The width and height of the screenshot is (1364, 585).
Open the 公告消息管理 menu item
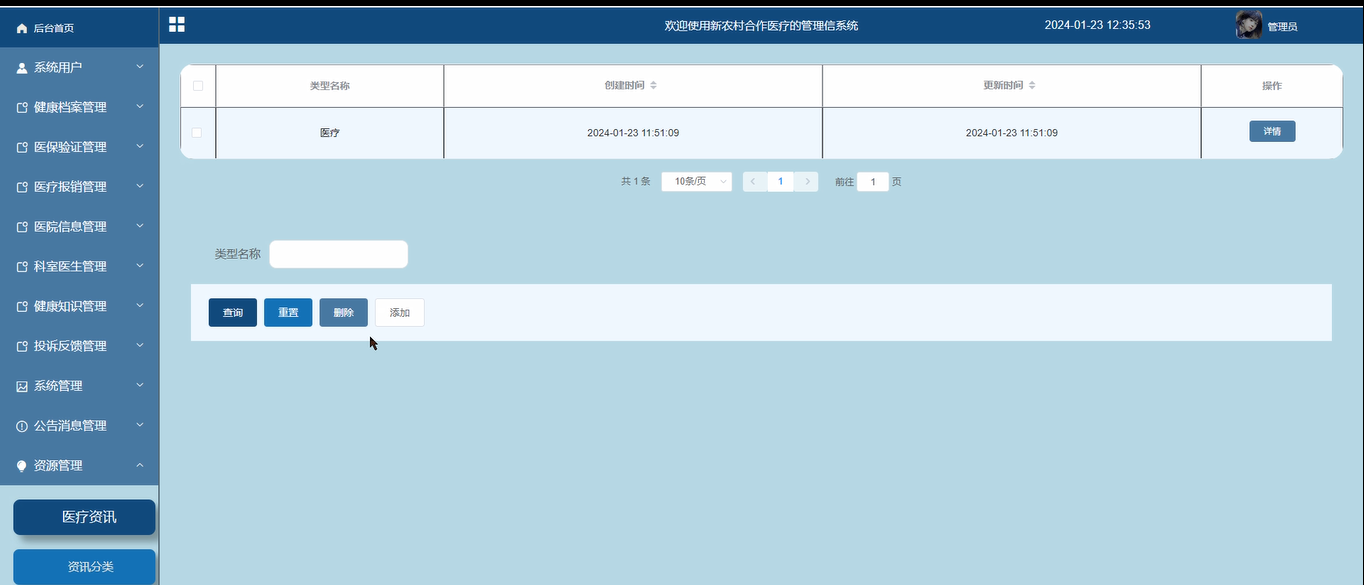click(x=79, y=426)
